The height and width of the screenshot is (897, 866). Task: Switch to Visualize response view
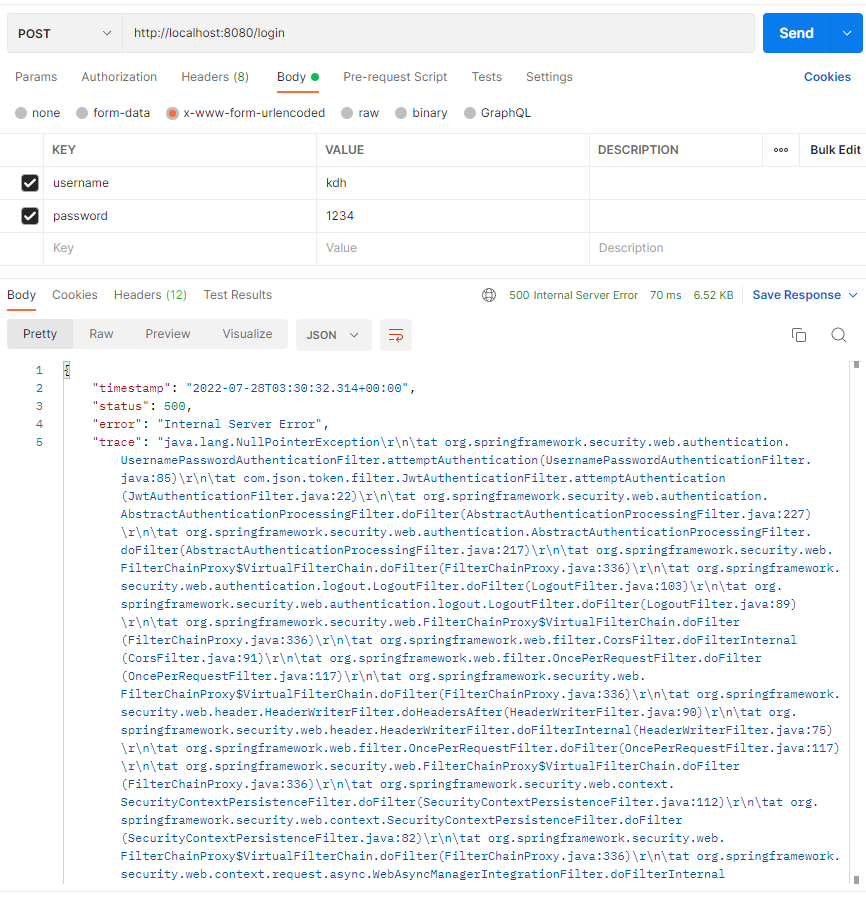[247, 334]
